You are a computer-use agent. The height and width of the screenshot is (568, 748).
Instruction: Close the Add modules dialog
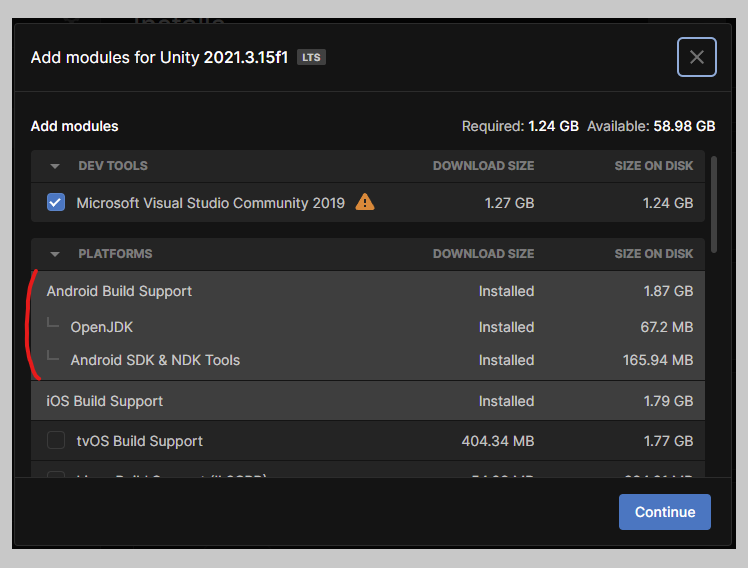click(x=696, y=57)
